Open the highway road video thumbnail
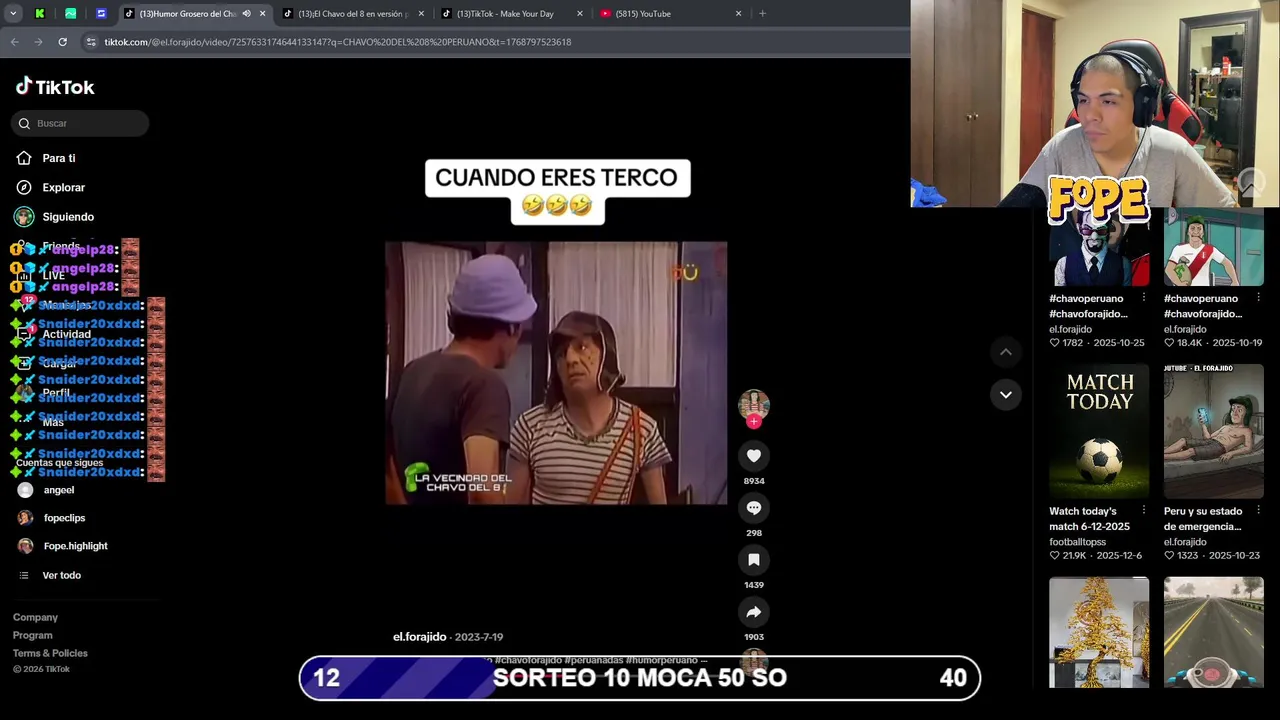1280x720 pixels. coord(1213,632)
